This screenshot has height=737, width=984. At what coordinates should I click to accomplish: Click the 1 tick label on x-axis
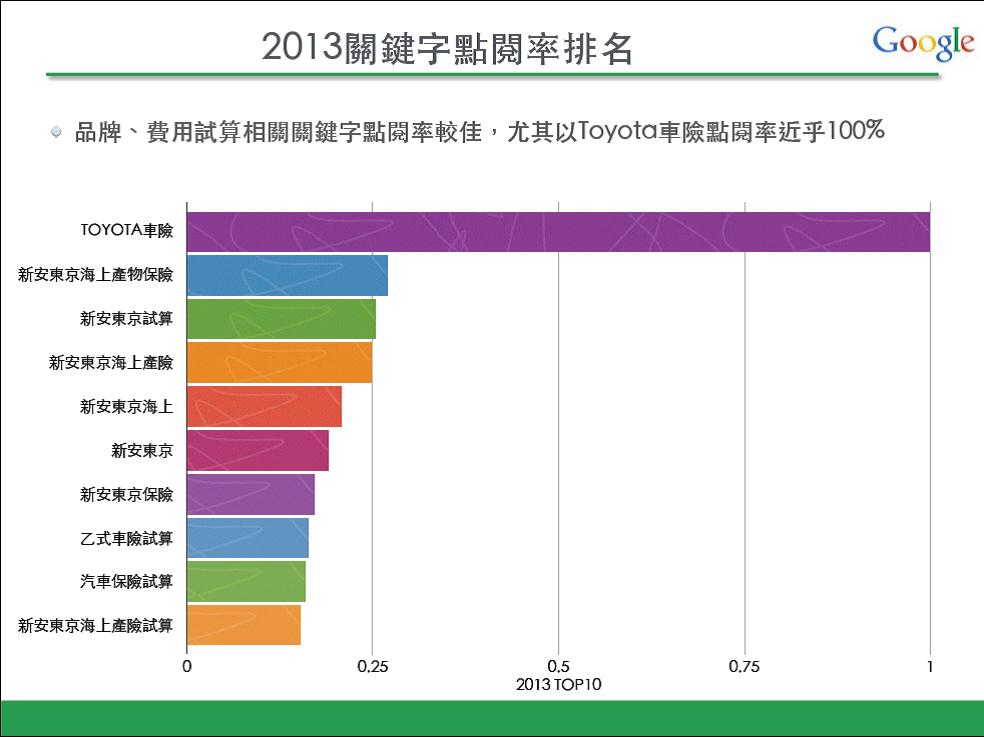point(930,666)
